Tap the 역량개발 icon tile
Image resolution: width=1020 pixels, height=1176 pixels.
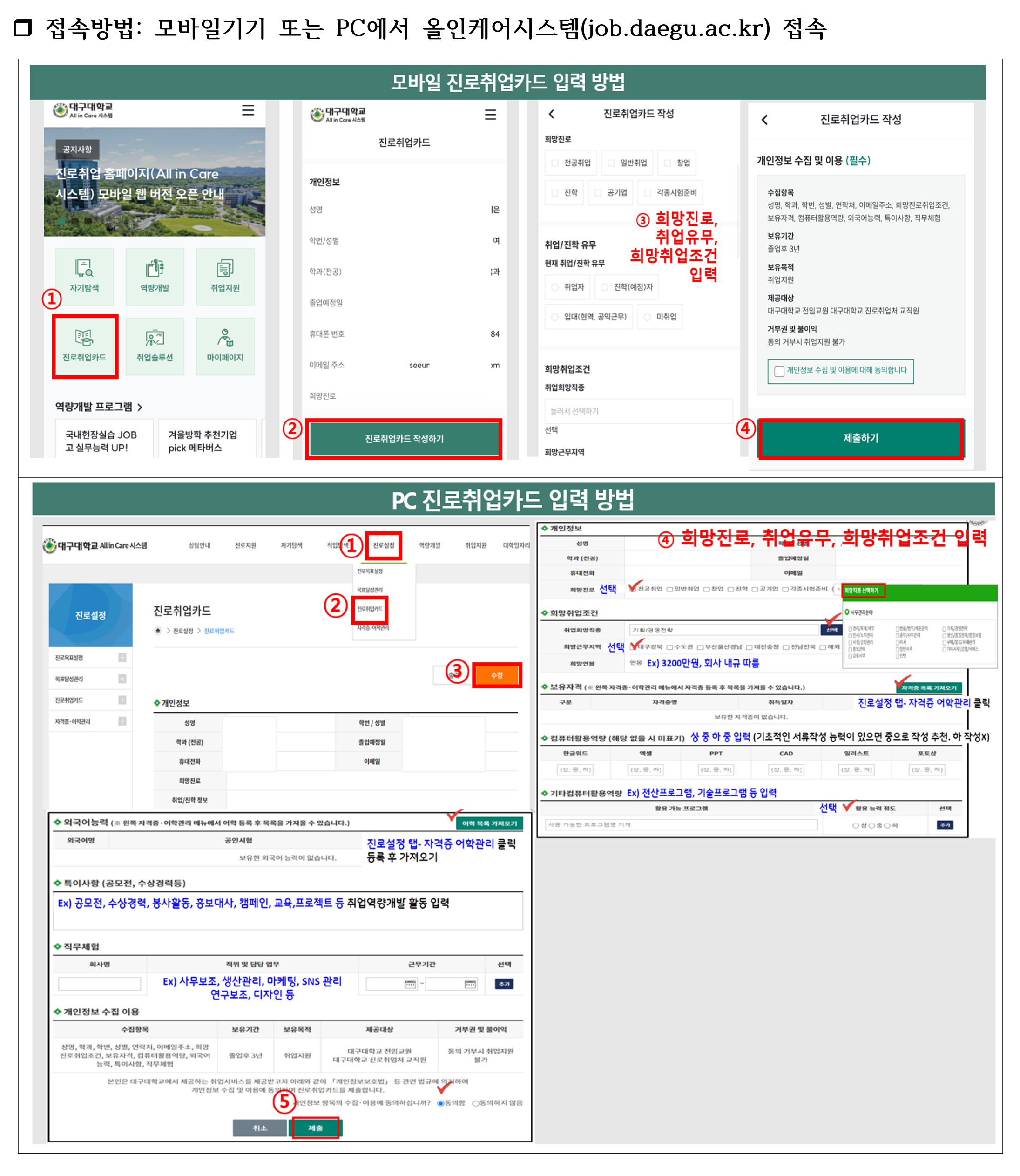tap(155, 276)
